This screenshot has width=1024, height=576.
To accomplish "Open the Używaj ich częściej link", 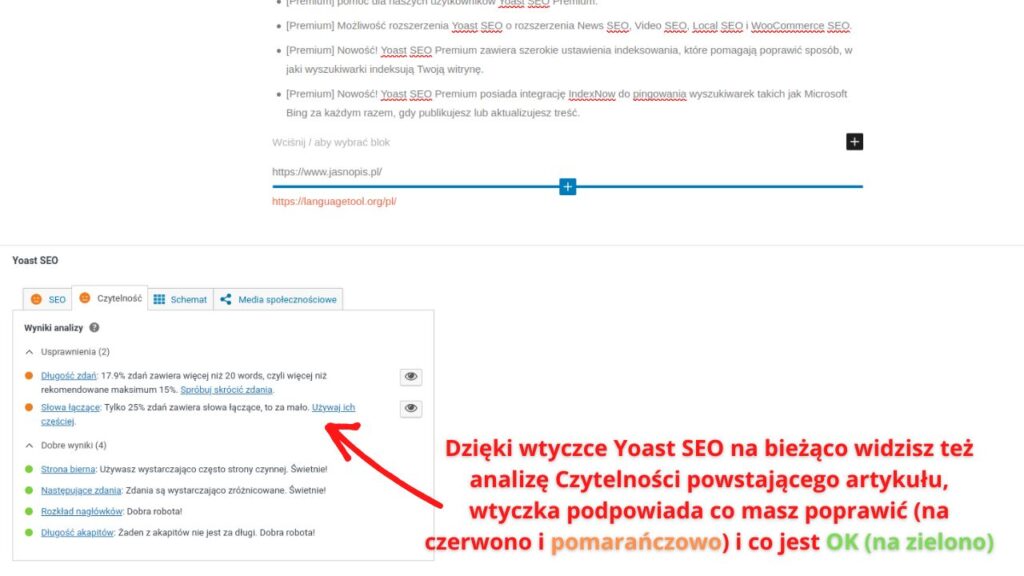I will (334, 407).
